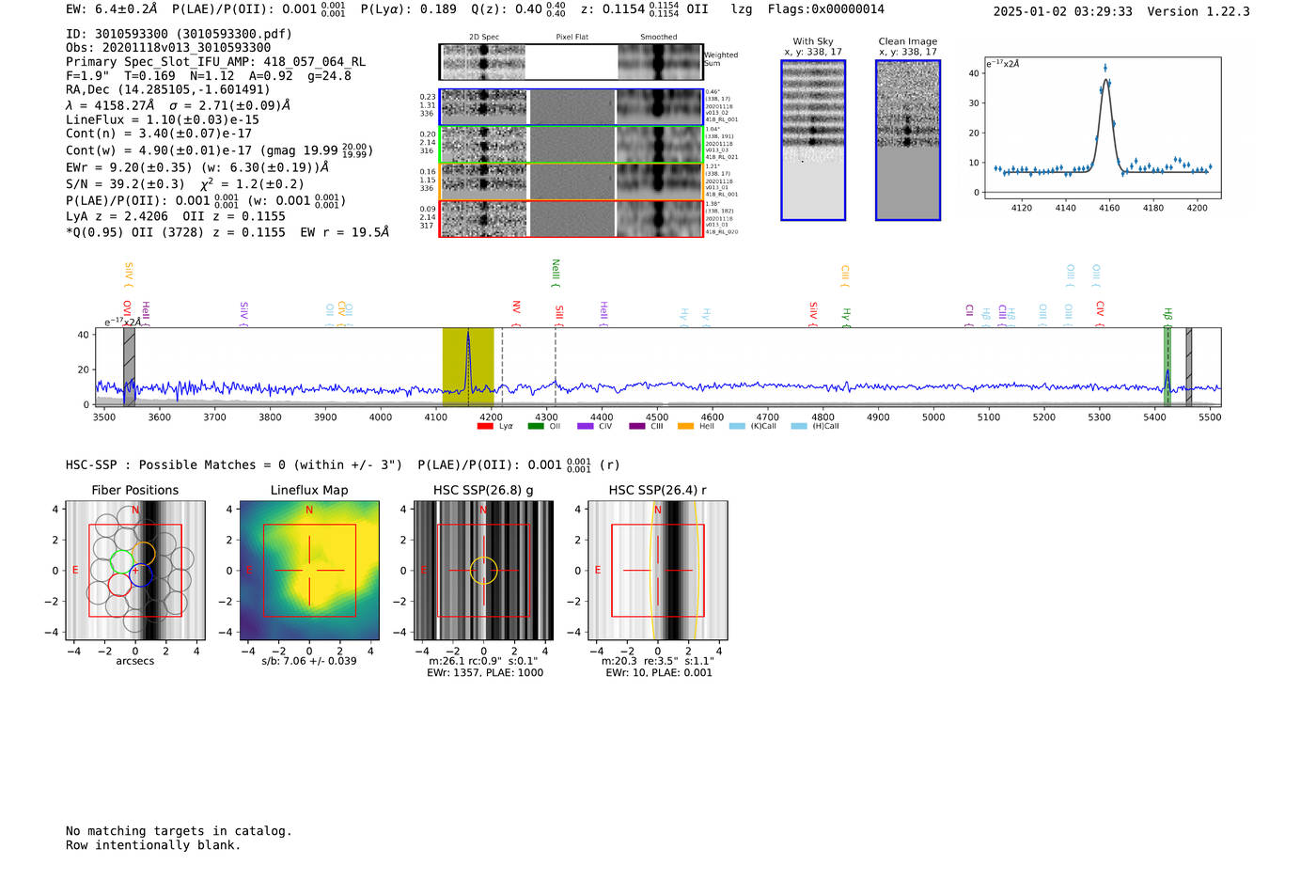Click the red OVI line label
The image size is (1316, 896).
(127, 314)
